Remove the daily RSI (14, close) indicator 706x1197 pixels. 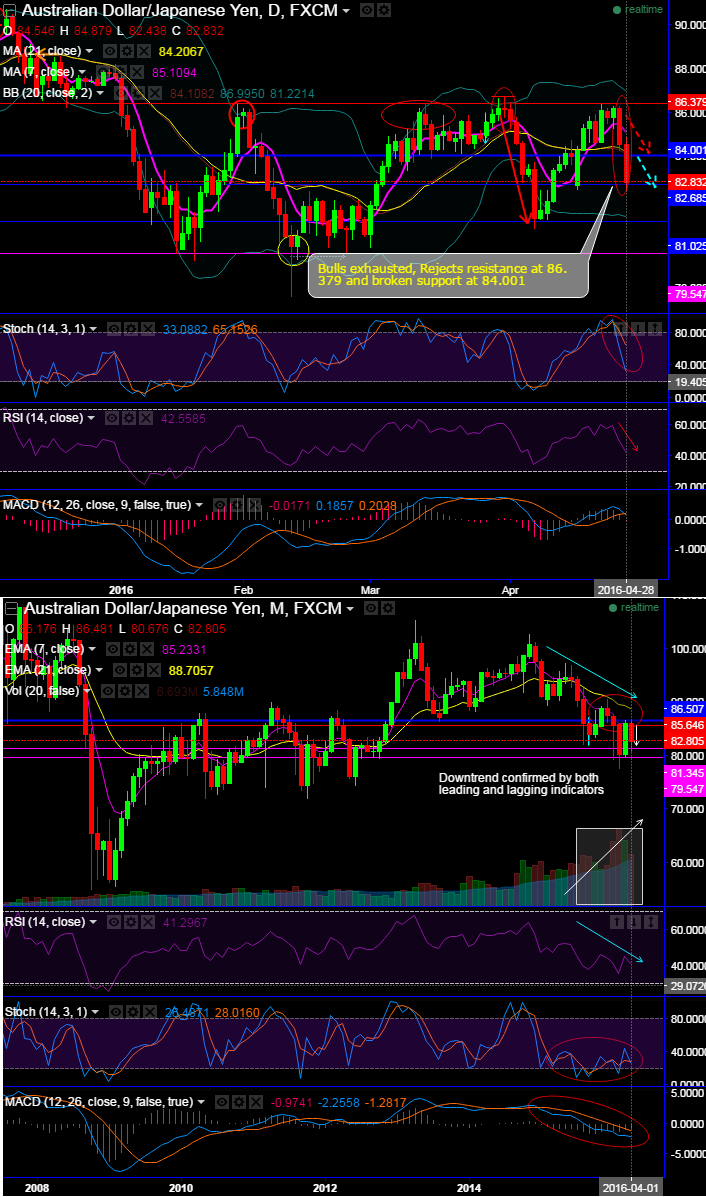pyautogui.click(x=144, y=418)
